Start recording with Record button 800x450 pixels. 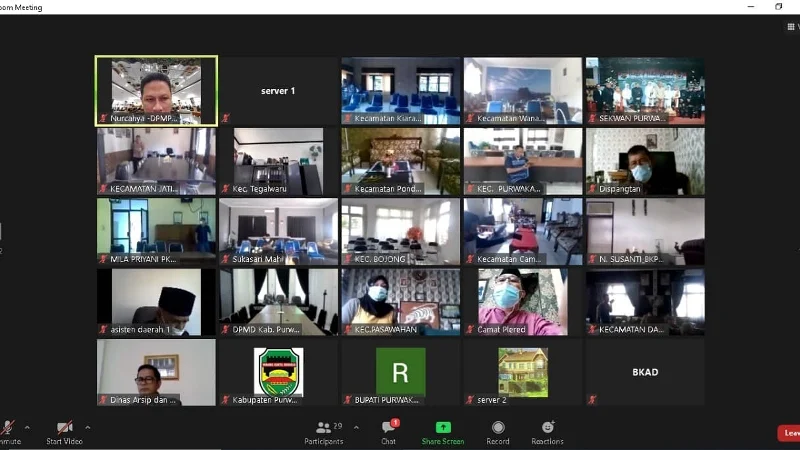[498, 428]
